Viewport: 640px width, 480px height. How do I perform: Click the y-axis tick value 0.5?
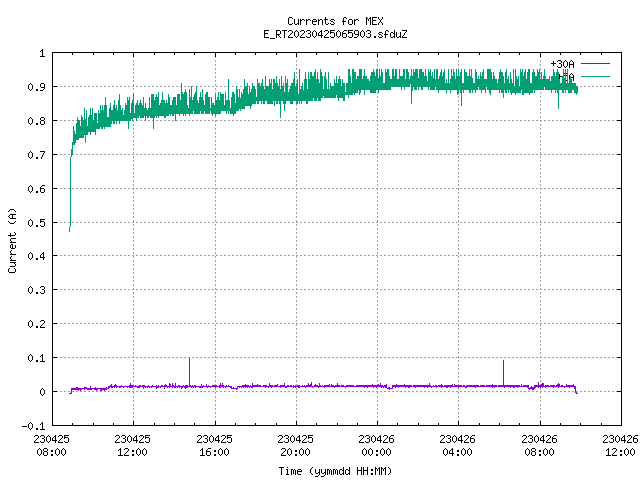tap(36, 223)
